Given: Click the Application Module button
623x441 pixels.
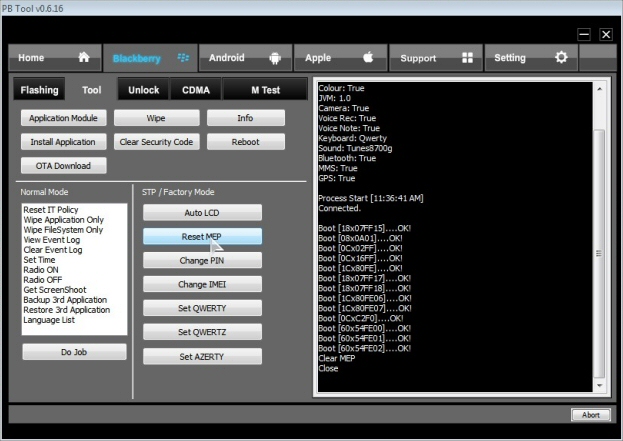Looking at the screenshot, I should [x=64, y=118].
